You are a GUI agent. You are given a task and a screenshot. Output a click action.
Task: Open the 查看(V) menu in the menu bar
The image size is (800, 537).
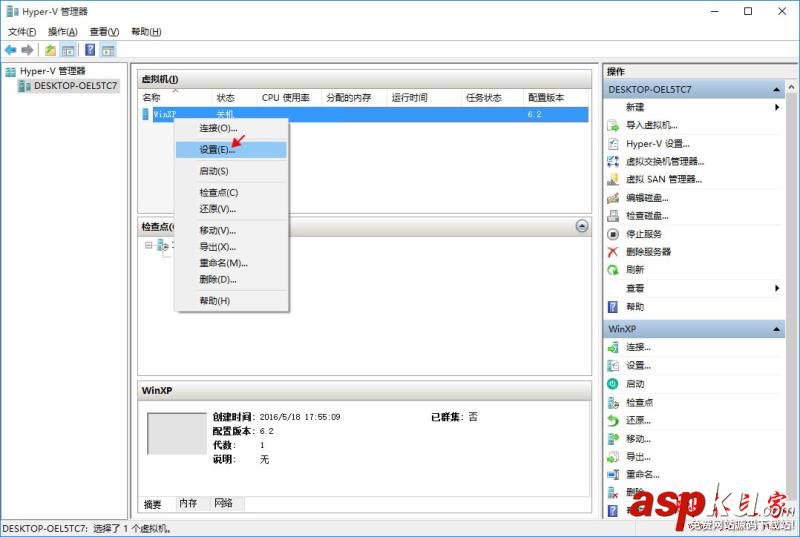pyautogui.click(x=104, y=32)
